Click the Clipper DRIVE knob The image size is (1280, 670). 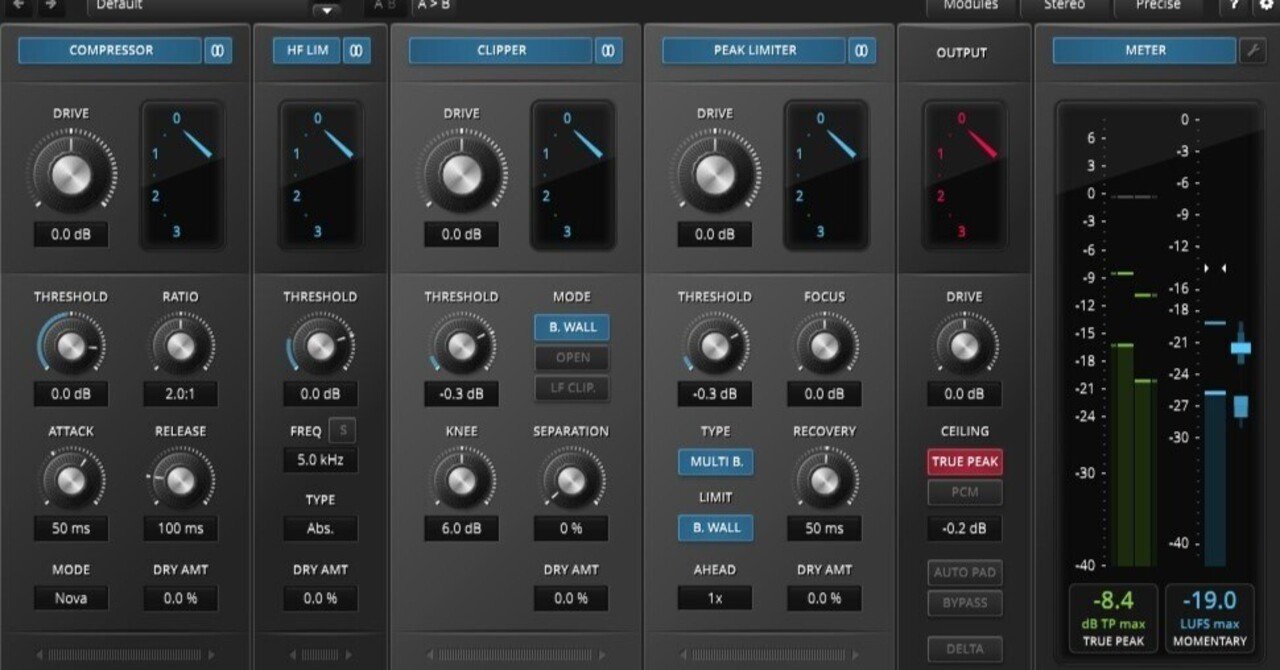tap(461, 173)
